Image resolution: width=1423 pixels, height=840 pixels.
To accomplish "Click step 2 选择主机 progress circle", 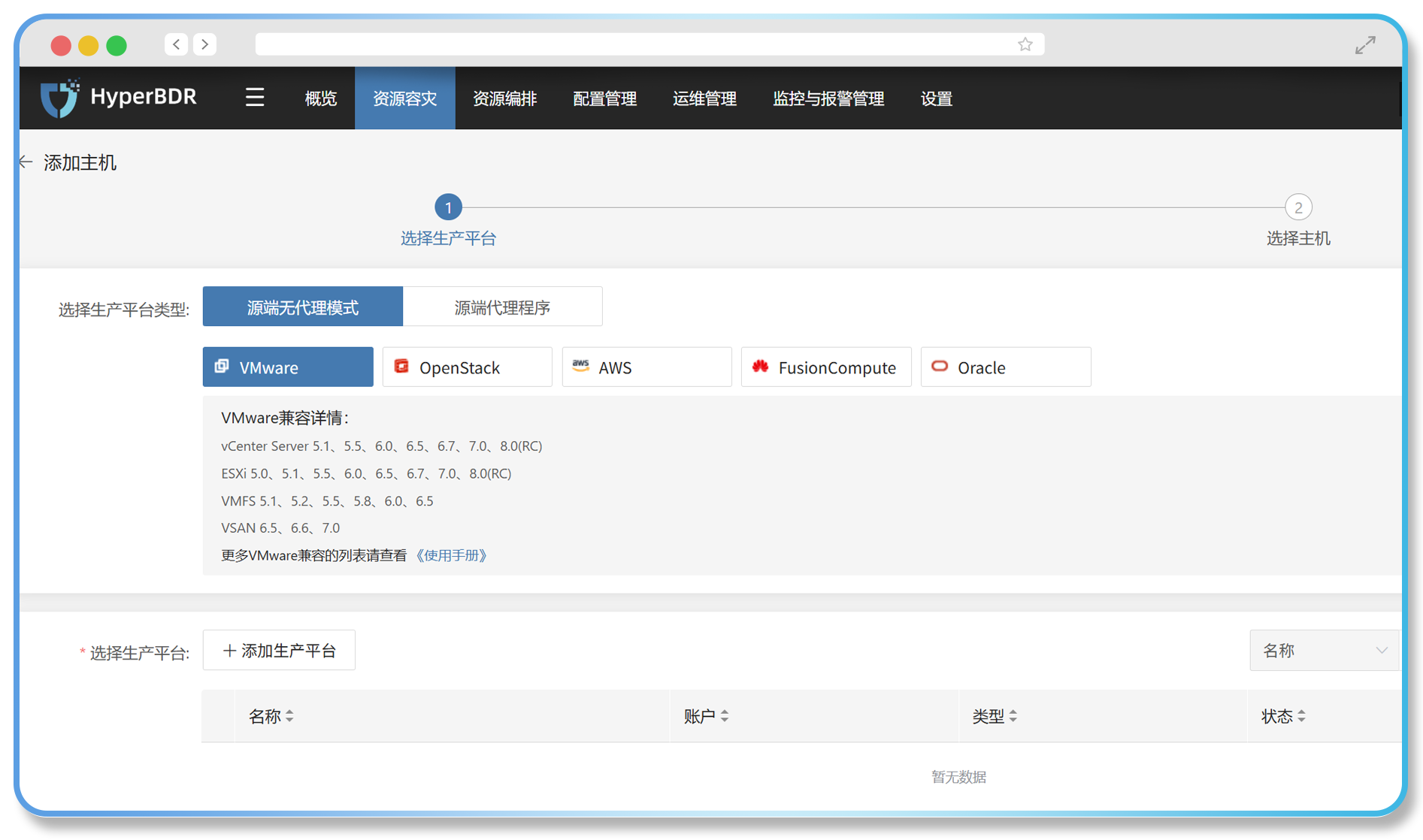I will click(x=1298, y=207).
